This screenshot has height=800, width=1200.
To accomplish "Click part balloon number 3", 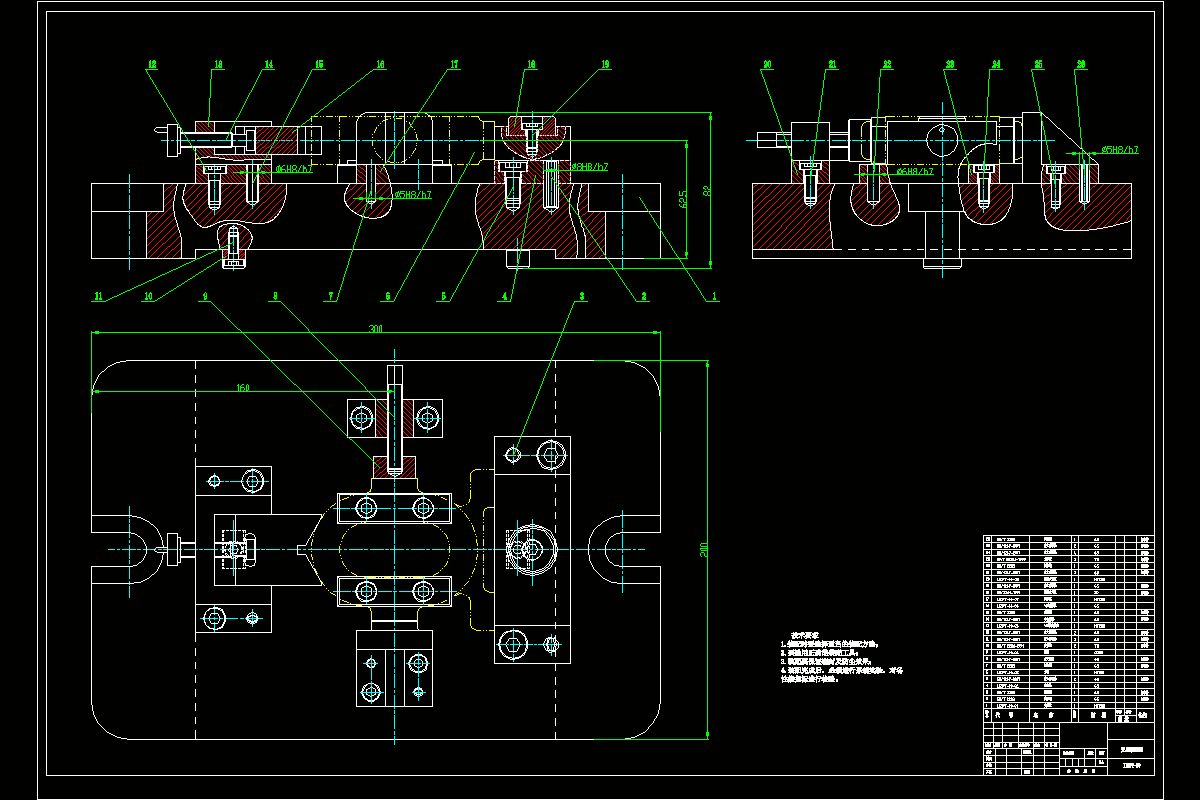I will [581, 297].
